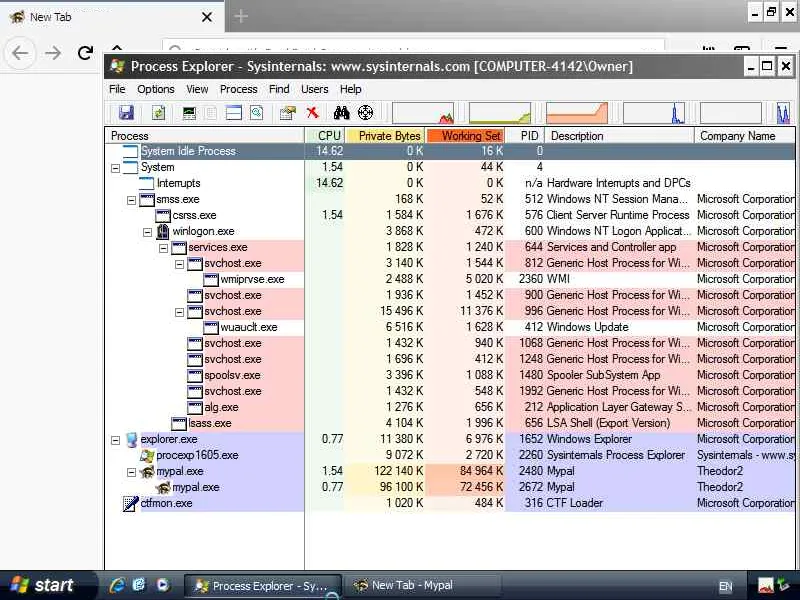Click the Process Explorer taskbar button

pyautogui.click(x=263, y=586)
